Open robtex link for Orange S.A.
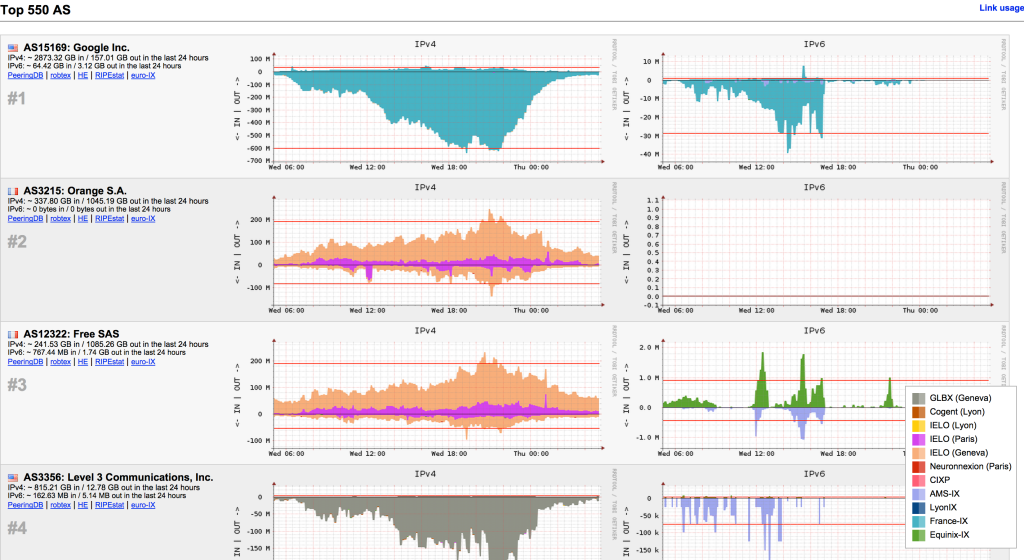This screenshot has height=560, width=1024. 61,219
